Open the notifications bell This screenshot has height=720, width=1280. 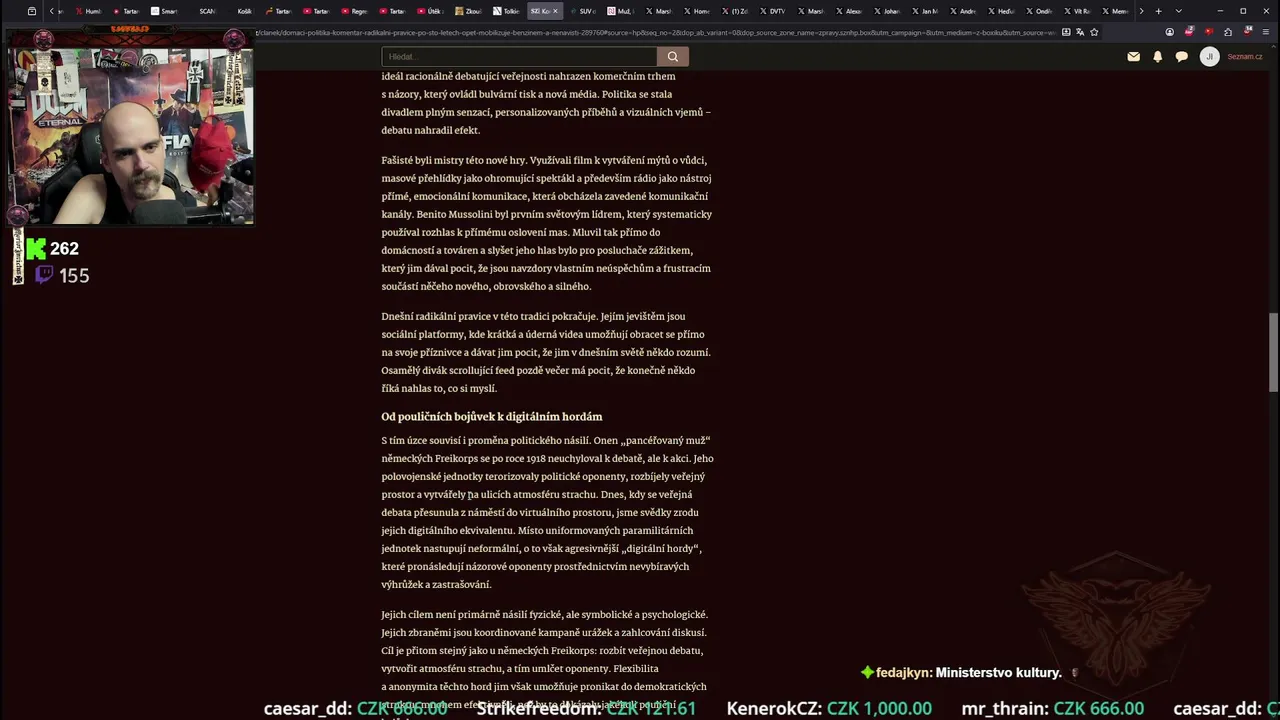pos(1157,57)
